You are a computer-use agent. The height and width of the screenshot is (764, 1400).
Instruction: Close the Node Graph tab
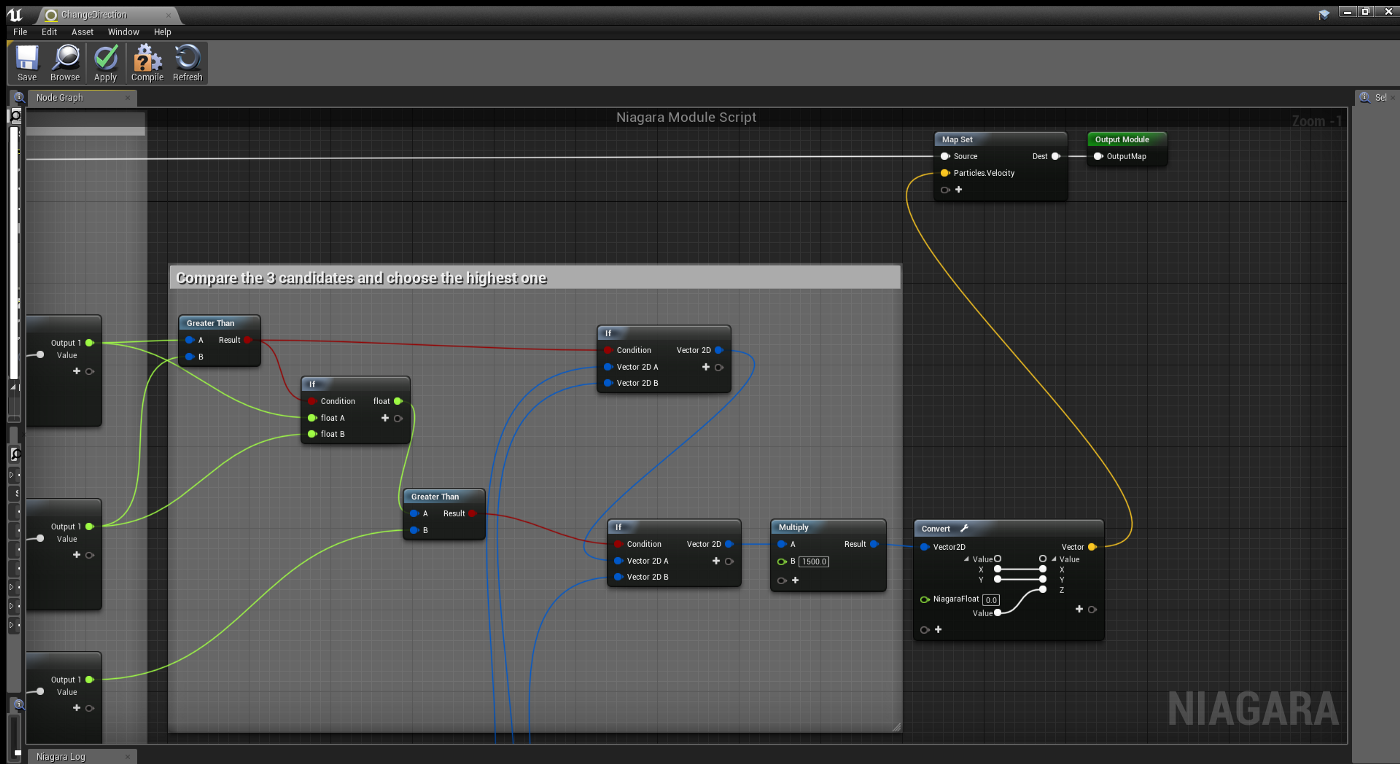(x=127, y=97)
